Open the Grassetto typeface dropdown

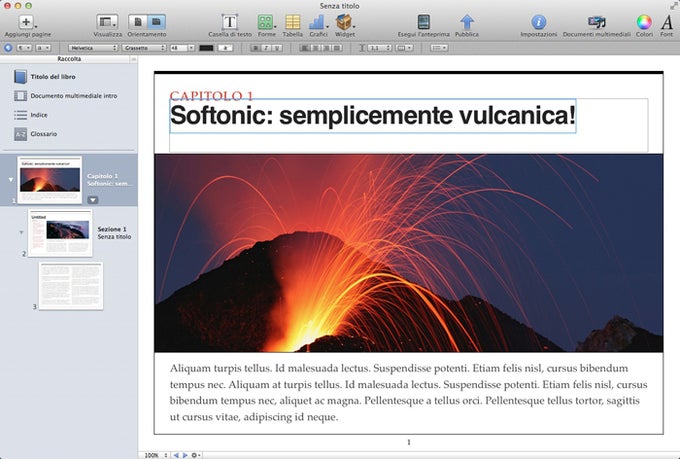[x=144, y=48]
